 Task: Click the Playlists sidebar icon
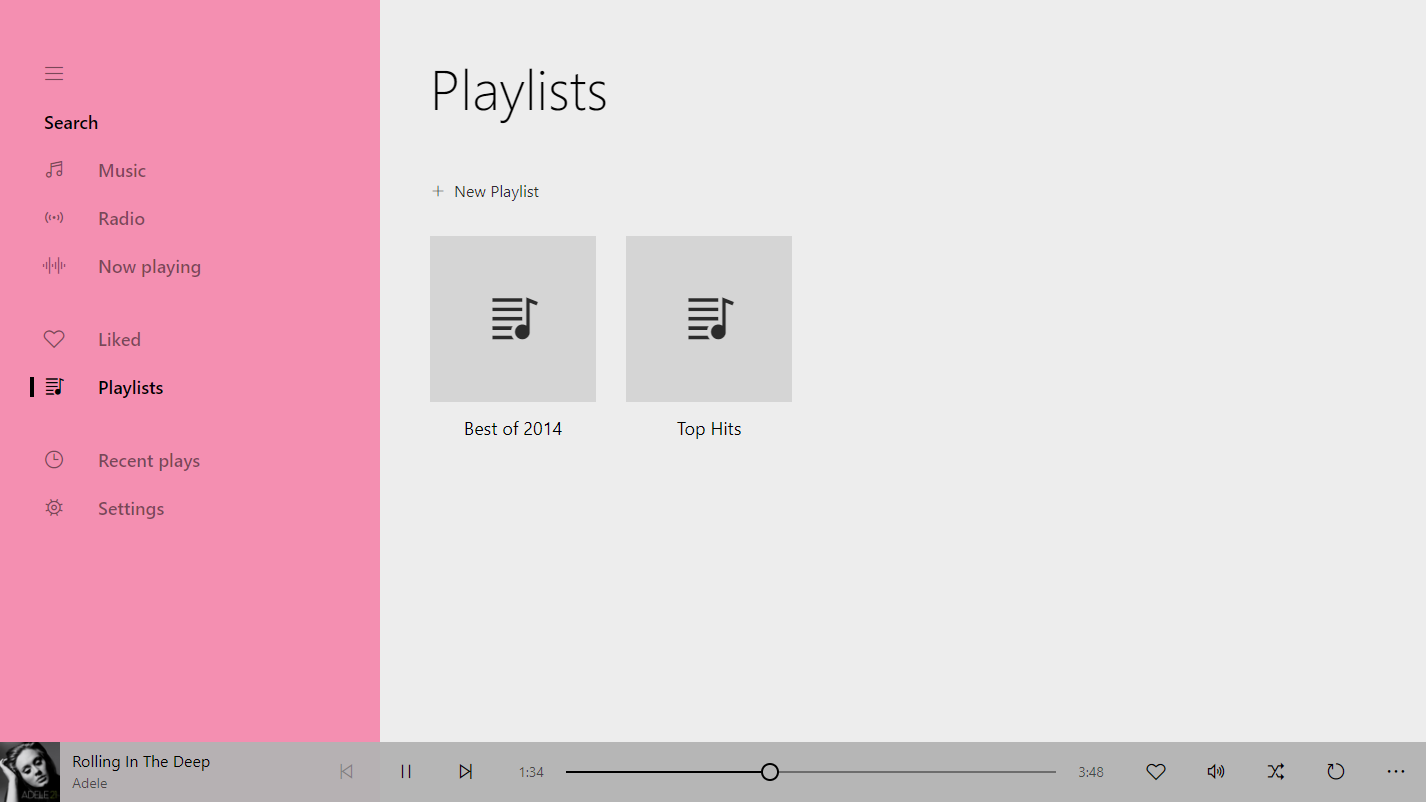pos(54,387)
